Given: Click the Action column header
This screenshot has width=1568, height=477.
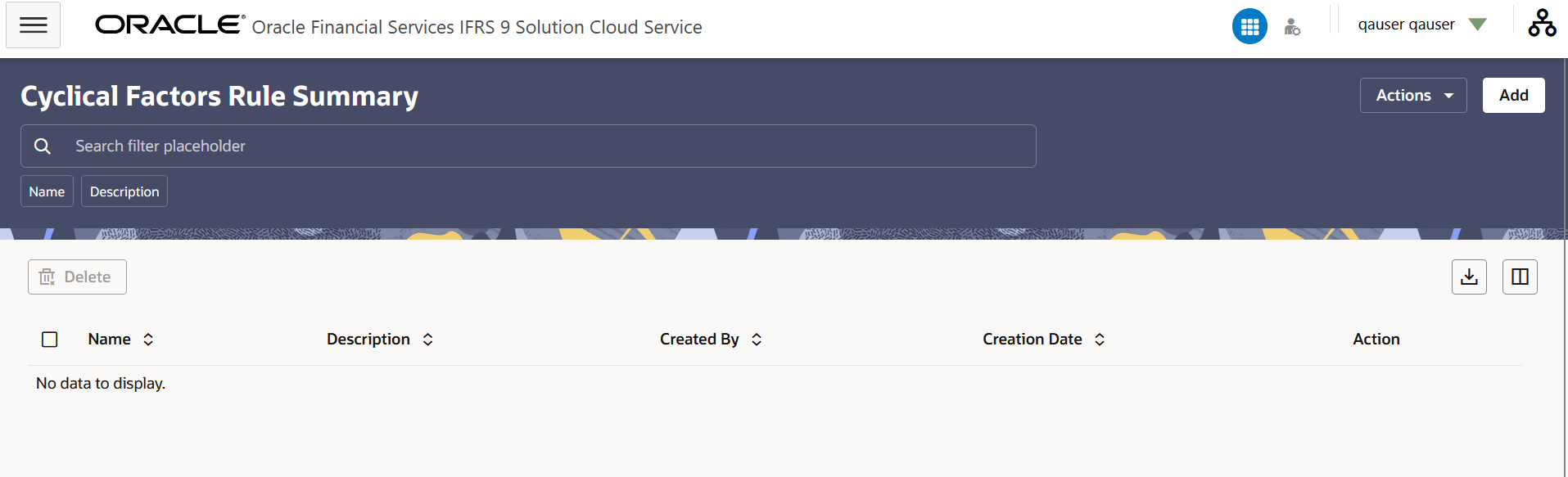Looking at the screenshot, I should pyautogui.click(x=1376, y=340).
